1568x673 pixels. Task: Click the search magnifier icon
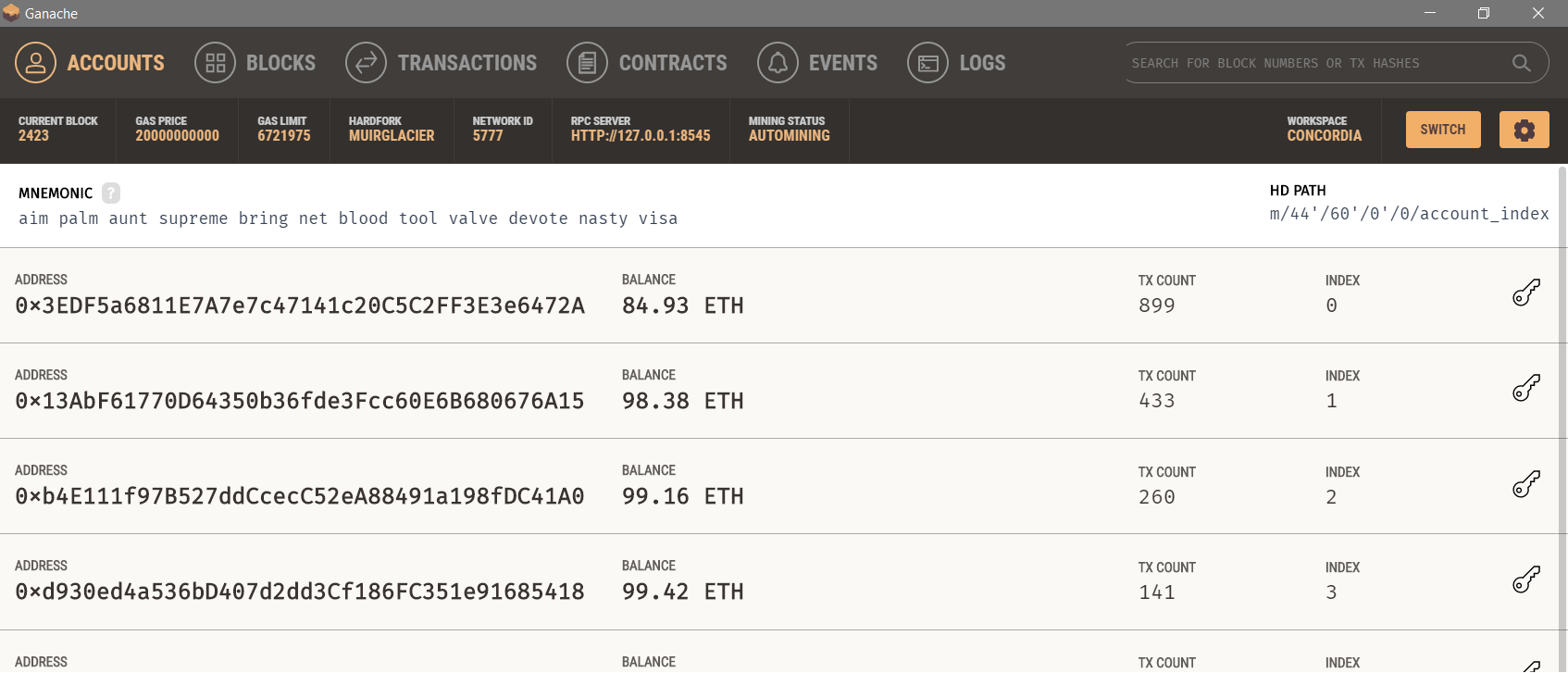(1521, 63)
